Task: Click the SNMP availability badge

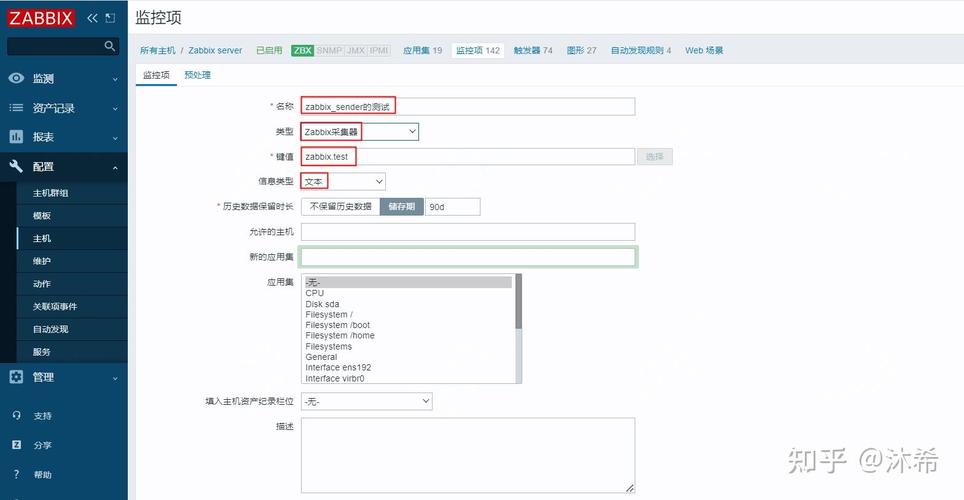Action: [x=329, y=50]
